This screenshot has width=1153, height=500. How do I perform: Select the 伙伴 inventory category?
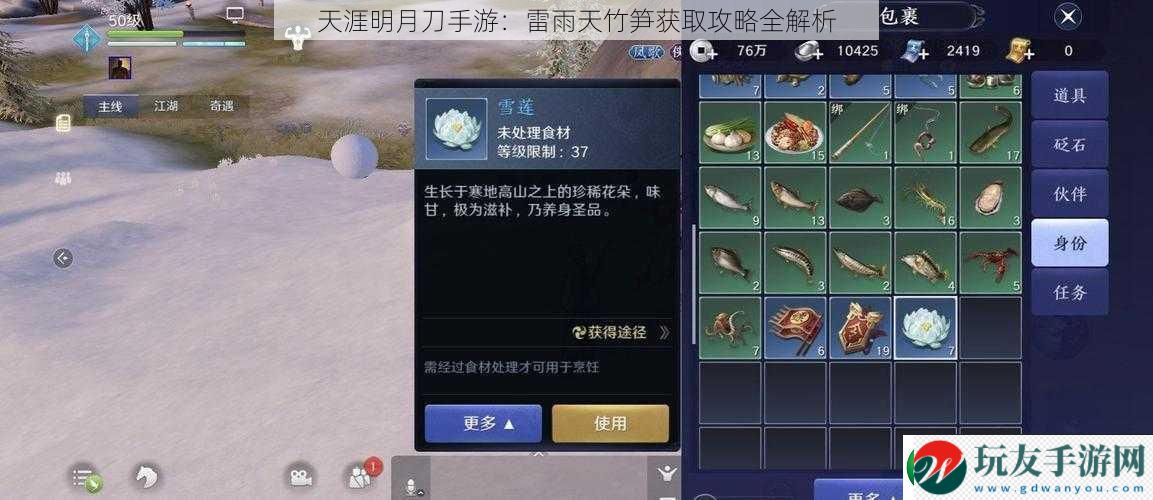pos(1070,193)
